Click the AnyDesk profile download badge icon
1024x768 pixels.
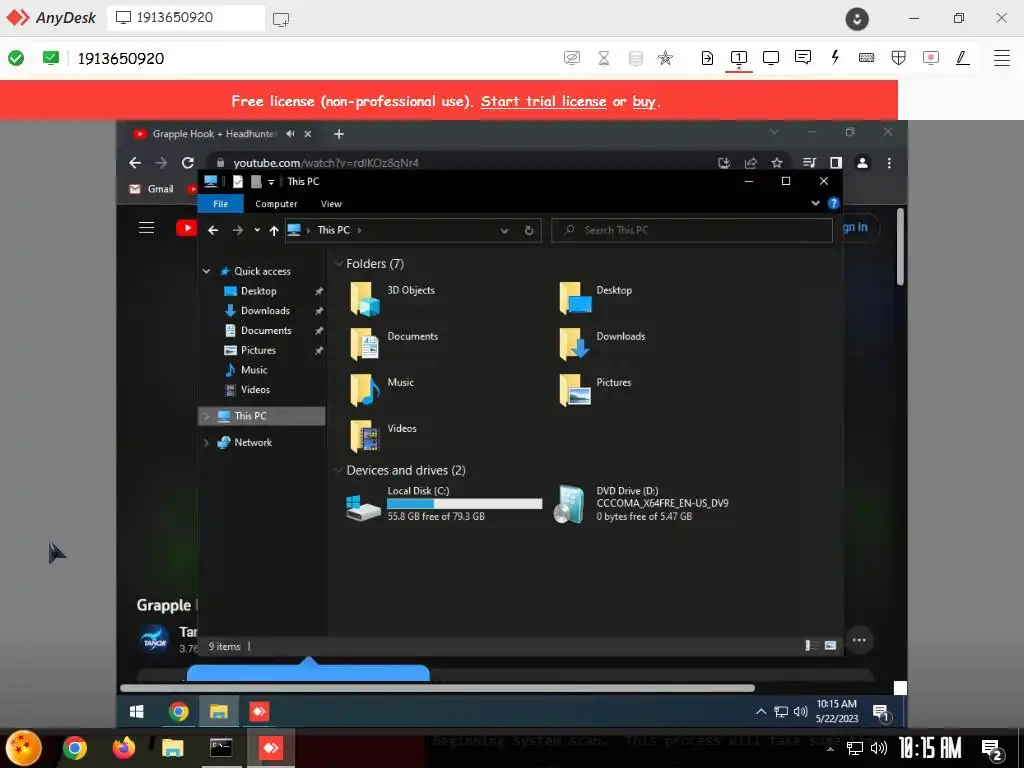coord(857,18)
